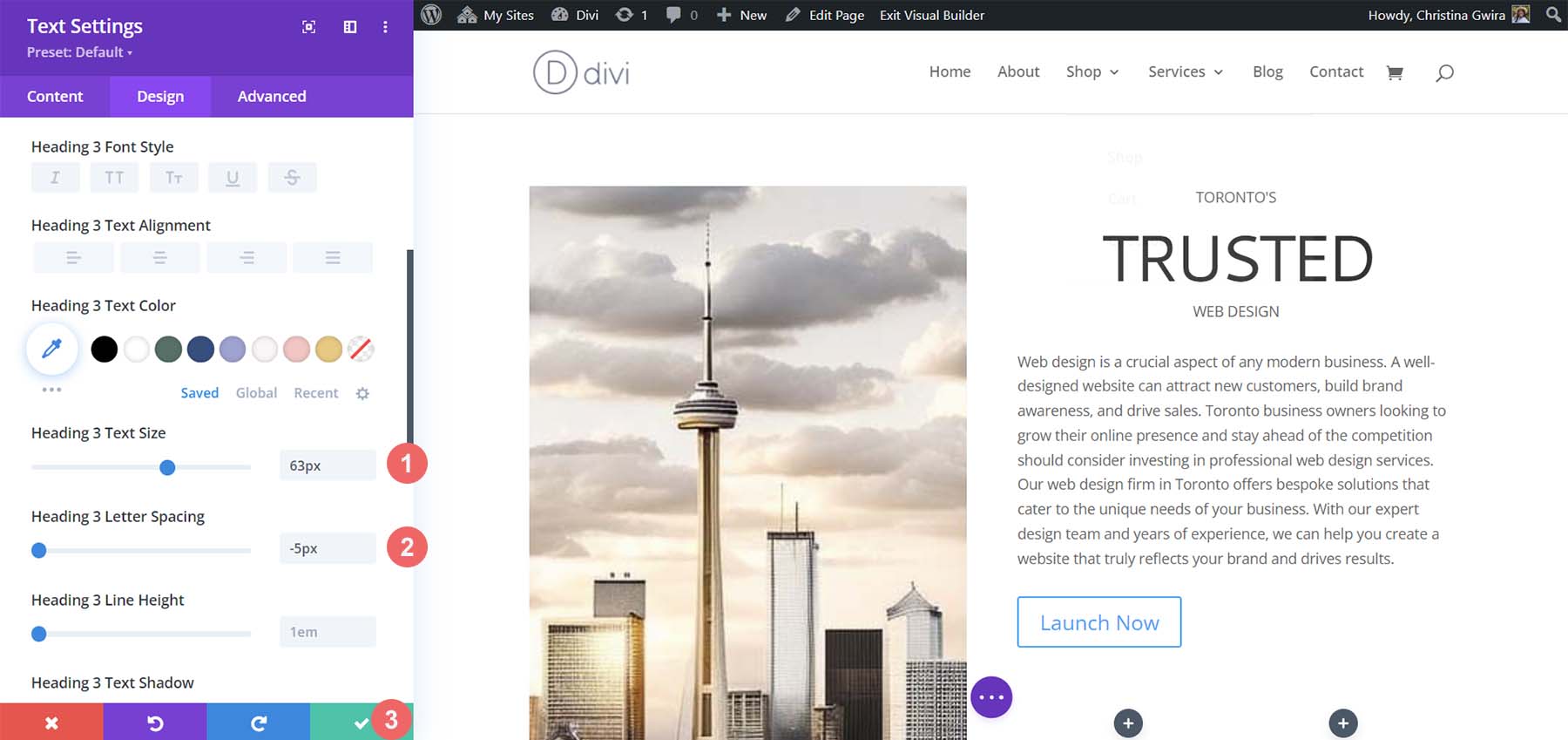Open the three-dot module options menu
The height and width of the screenshot is (740, 1568).
click(x=991, y=697)
